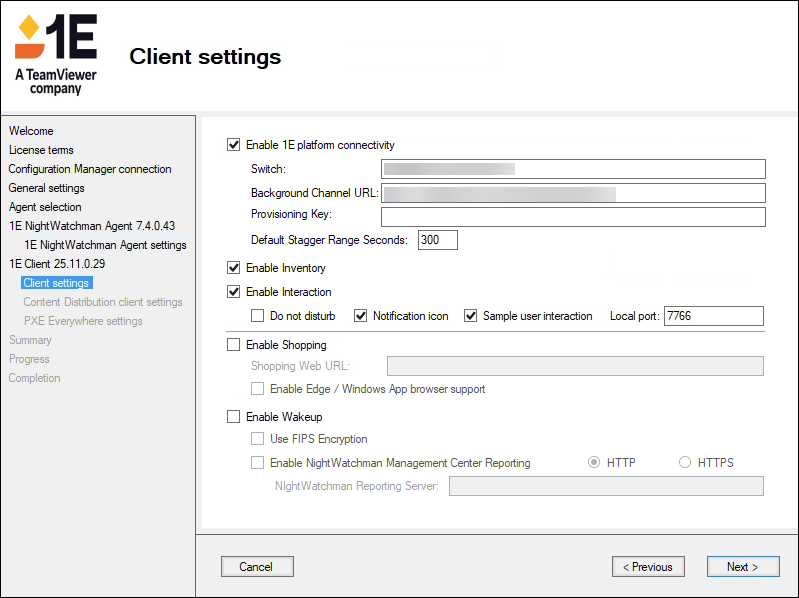This screenshot has height=598, width=799.
Task: Enable the Shopping checkbox
Action: 234,345
